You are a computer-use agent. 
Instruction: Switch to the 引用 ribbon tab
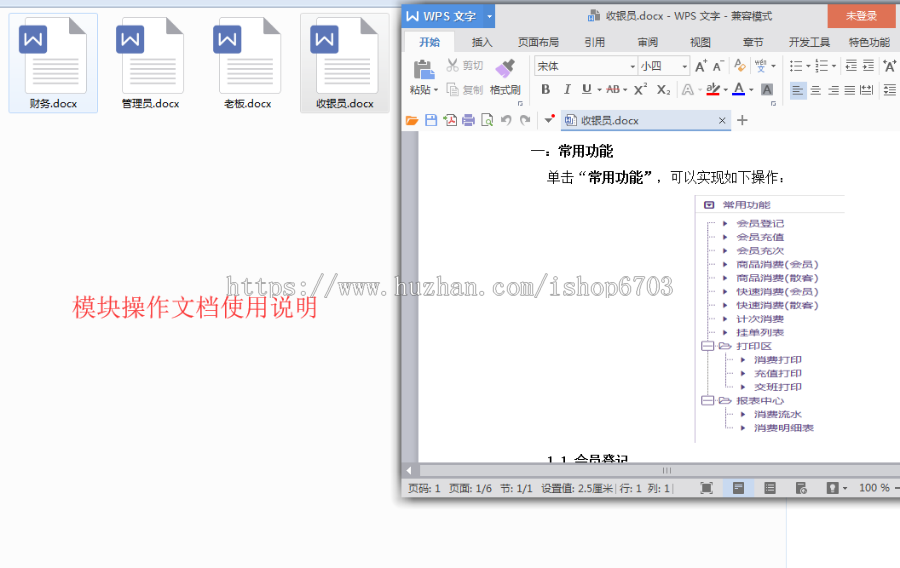595,42
